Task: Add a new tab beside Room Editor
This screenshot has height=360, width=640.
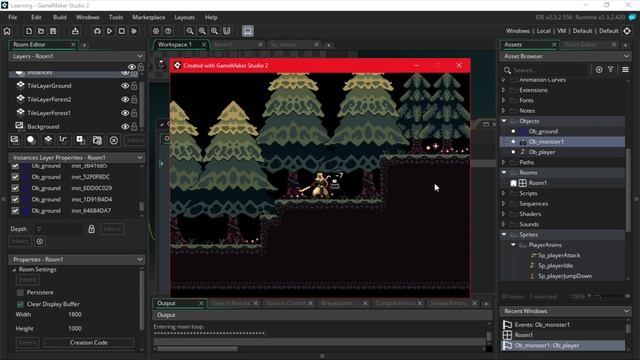Action: (84, 44)
